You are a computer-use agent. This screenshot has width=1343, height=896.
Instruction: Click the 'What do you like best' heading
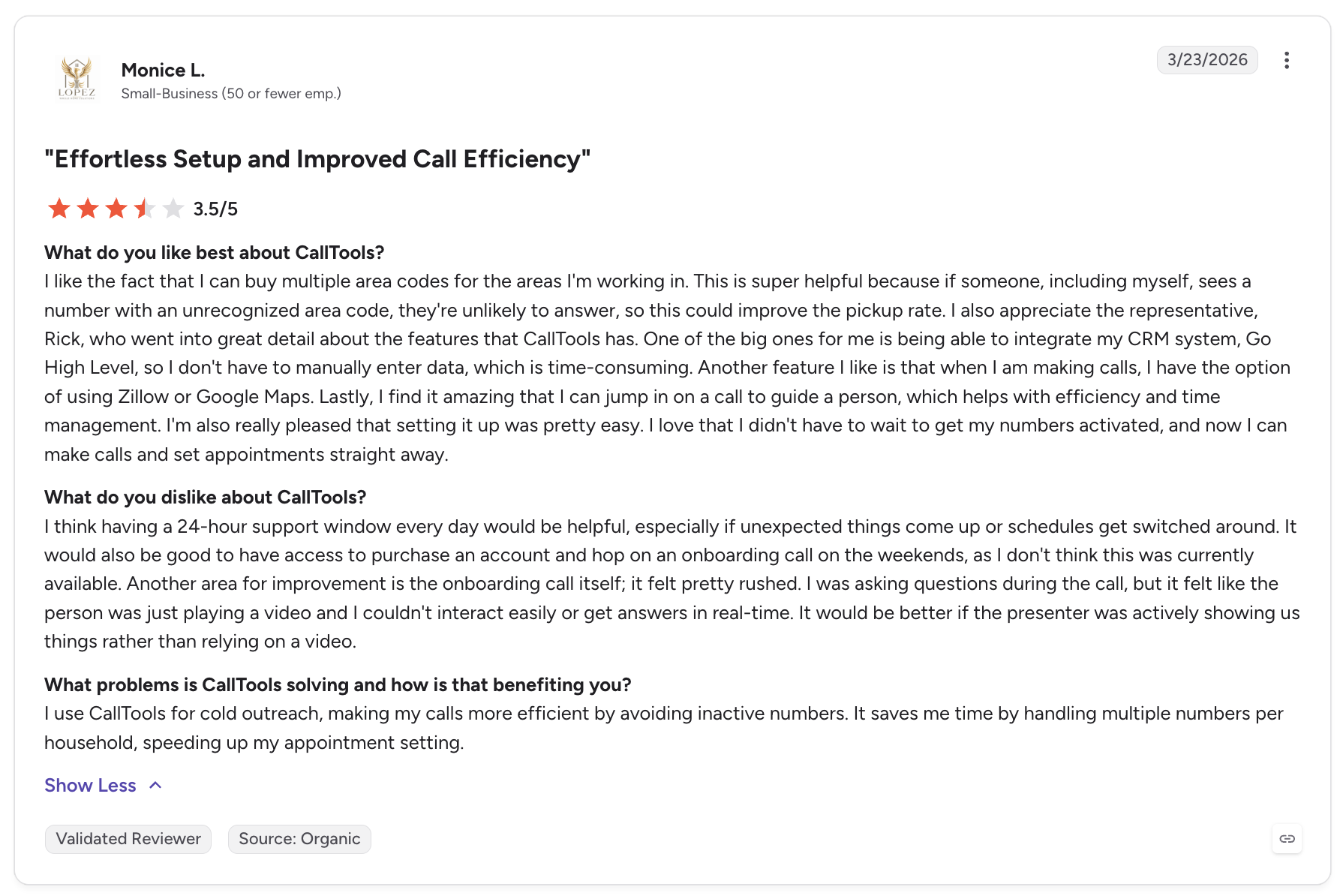(214, 253)
